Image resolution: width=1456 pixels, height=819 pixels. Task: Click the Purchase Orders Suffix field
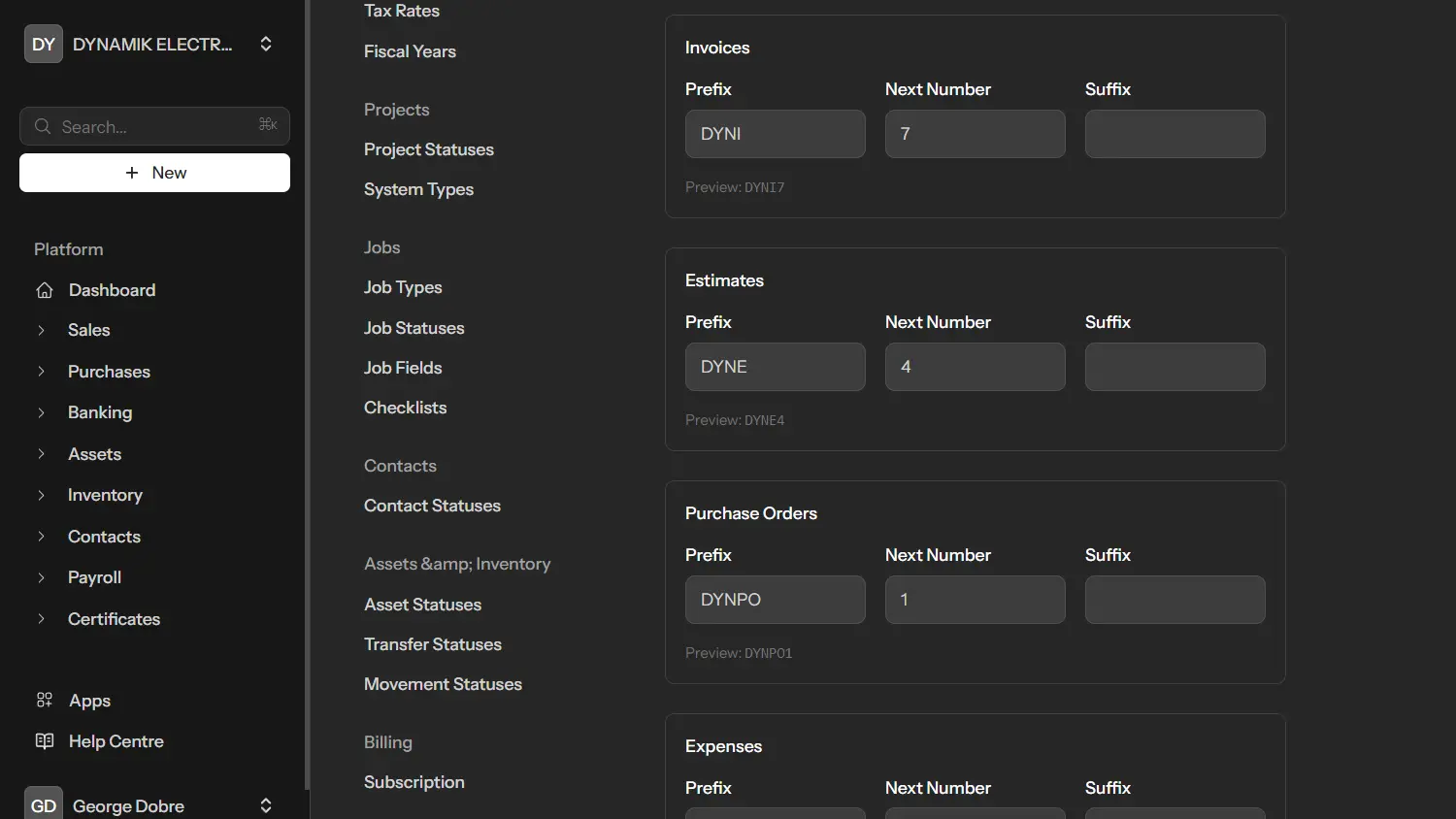[x=1175, y=600]
